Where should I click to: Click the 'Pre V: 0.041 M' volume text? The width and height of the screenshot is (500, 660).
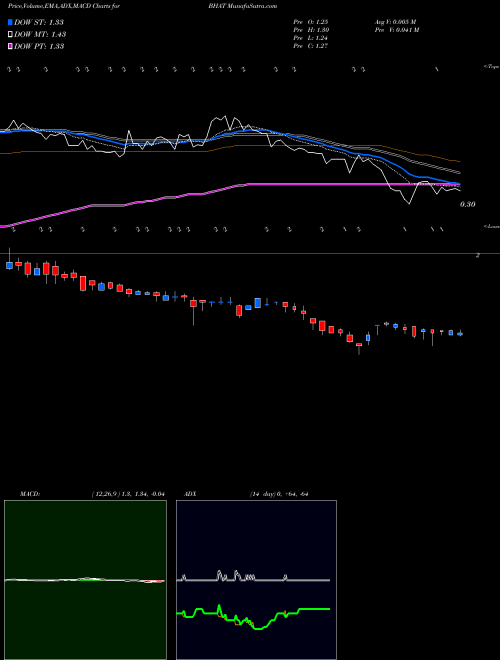click(x=397, y=30)
